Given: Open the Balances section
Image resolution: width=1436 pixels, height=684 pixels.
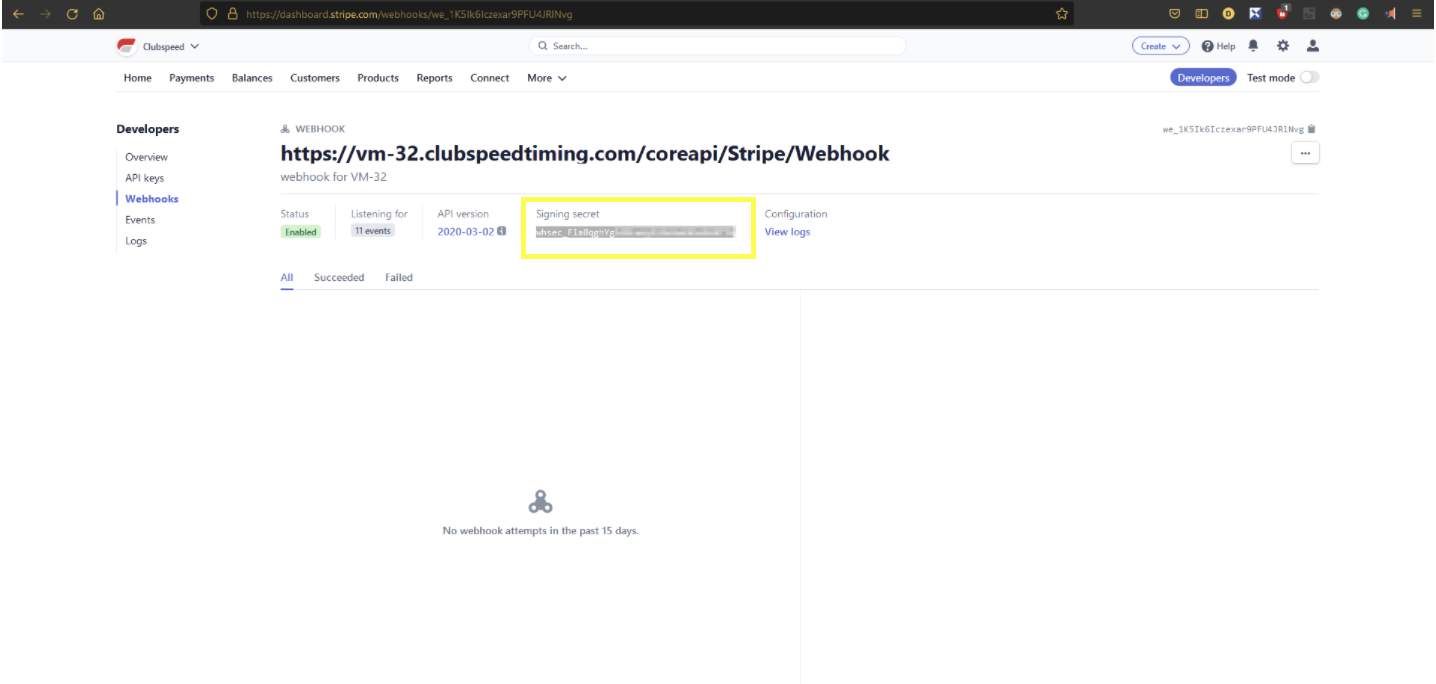Looking at the screenshot, I should tap(252, 78).
